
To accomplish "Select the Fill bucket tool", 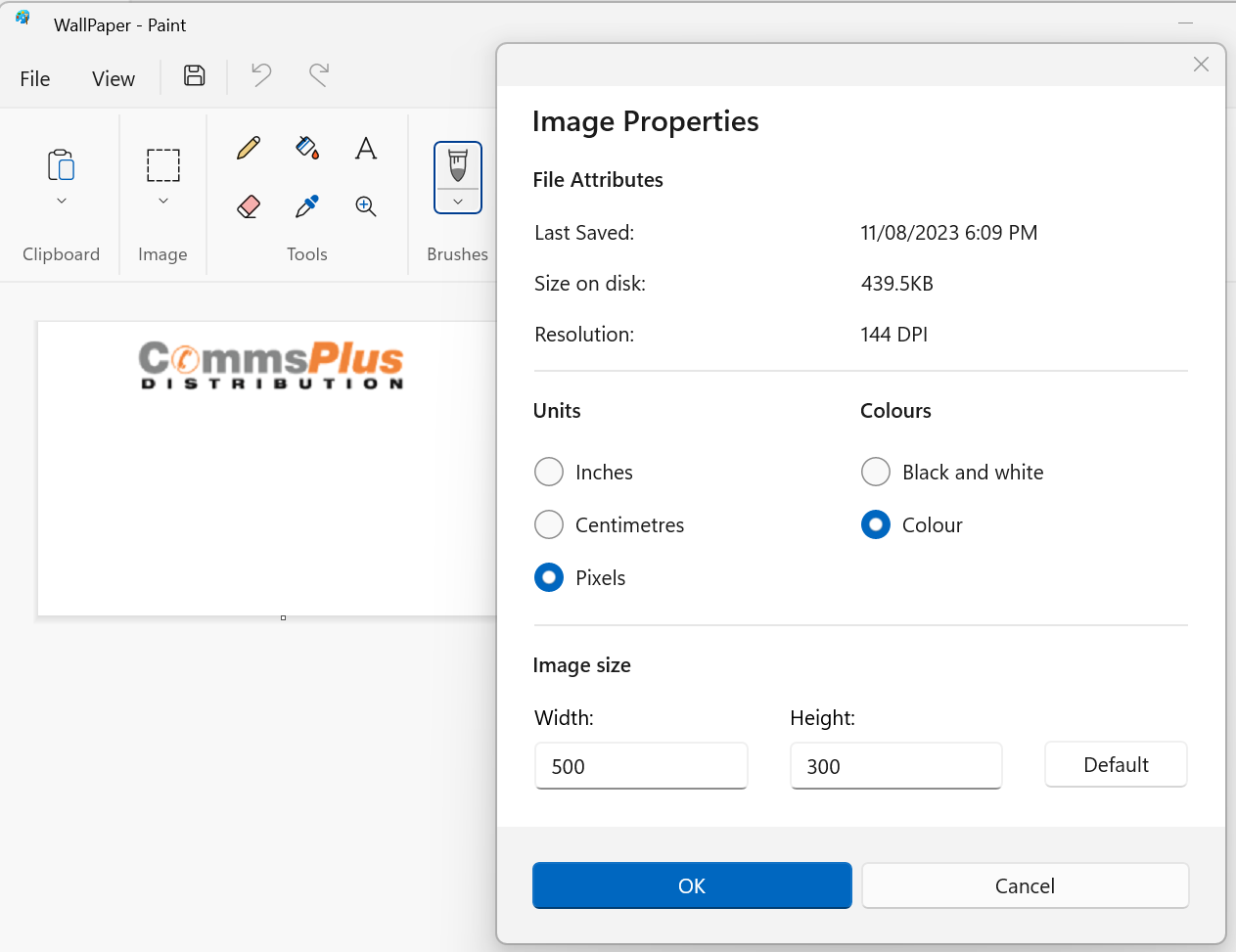I will (307, 148).
